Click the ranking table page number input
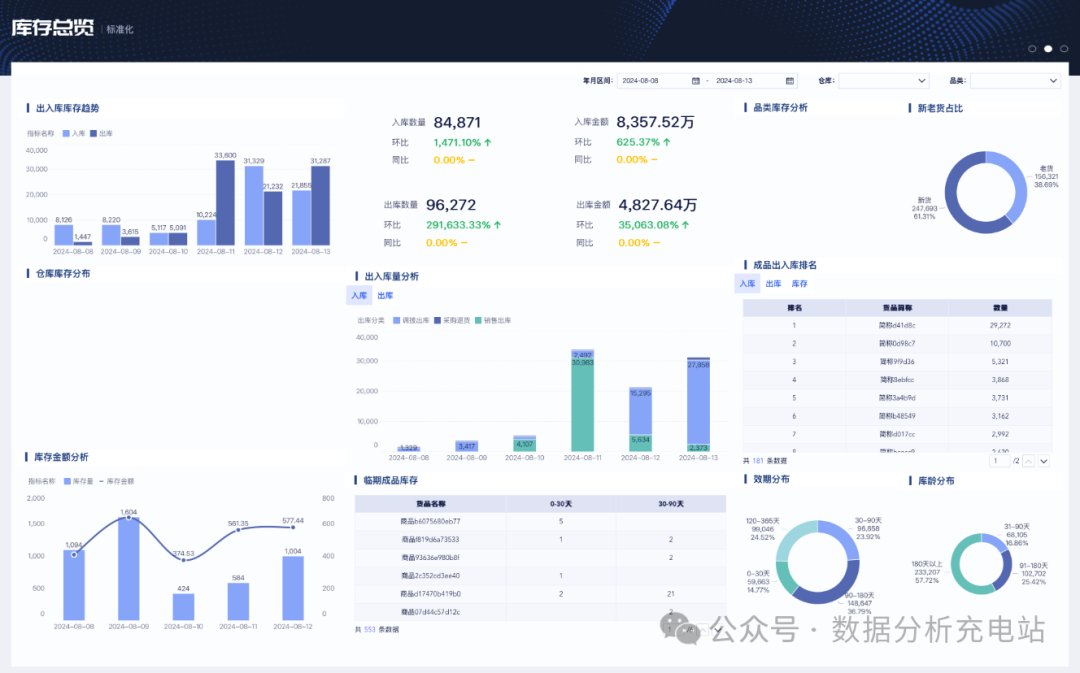 pyautogui.click(x=999, y=461)
